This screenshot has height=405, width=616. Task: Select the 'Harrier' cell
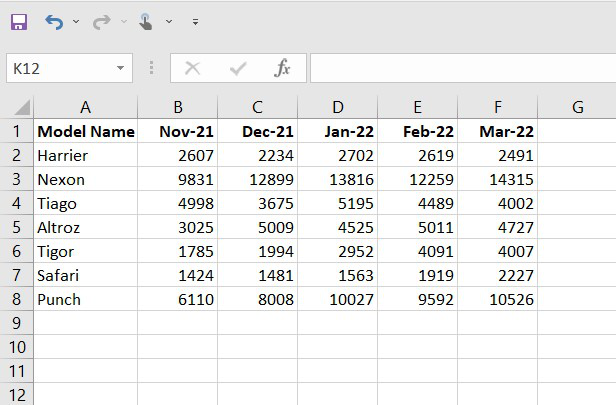click(x=86, y=155)
